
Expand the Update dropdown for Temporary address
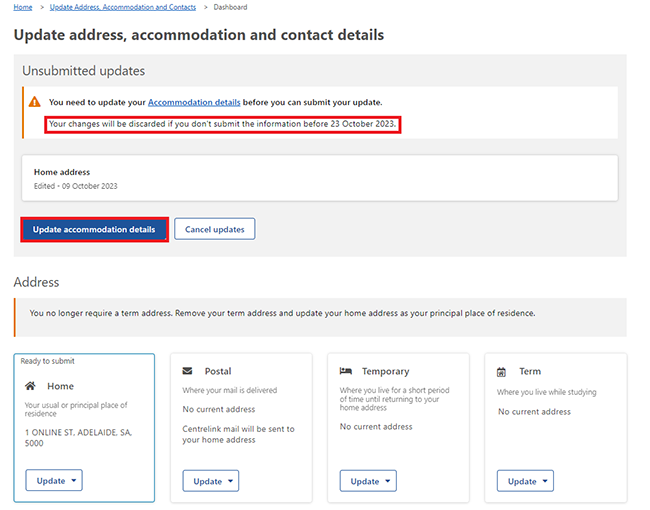[369, 481]
